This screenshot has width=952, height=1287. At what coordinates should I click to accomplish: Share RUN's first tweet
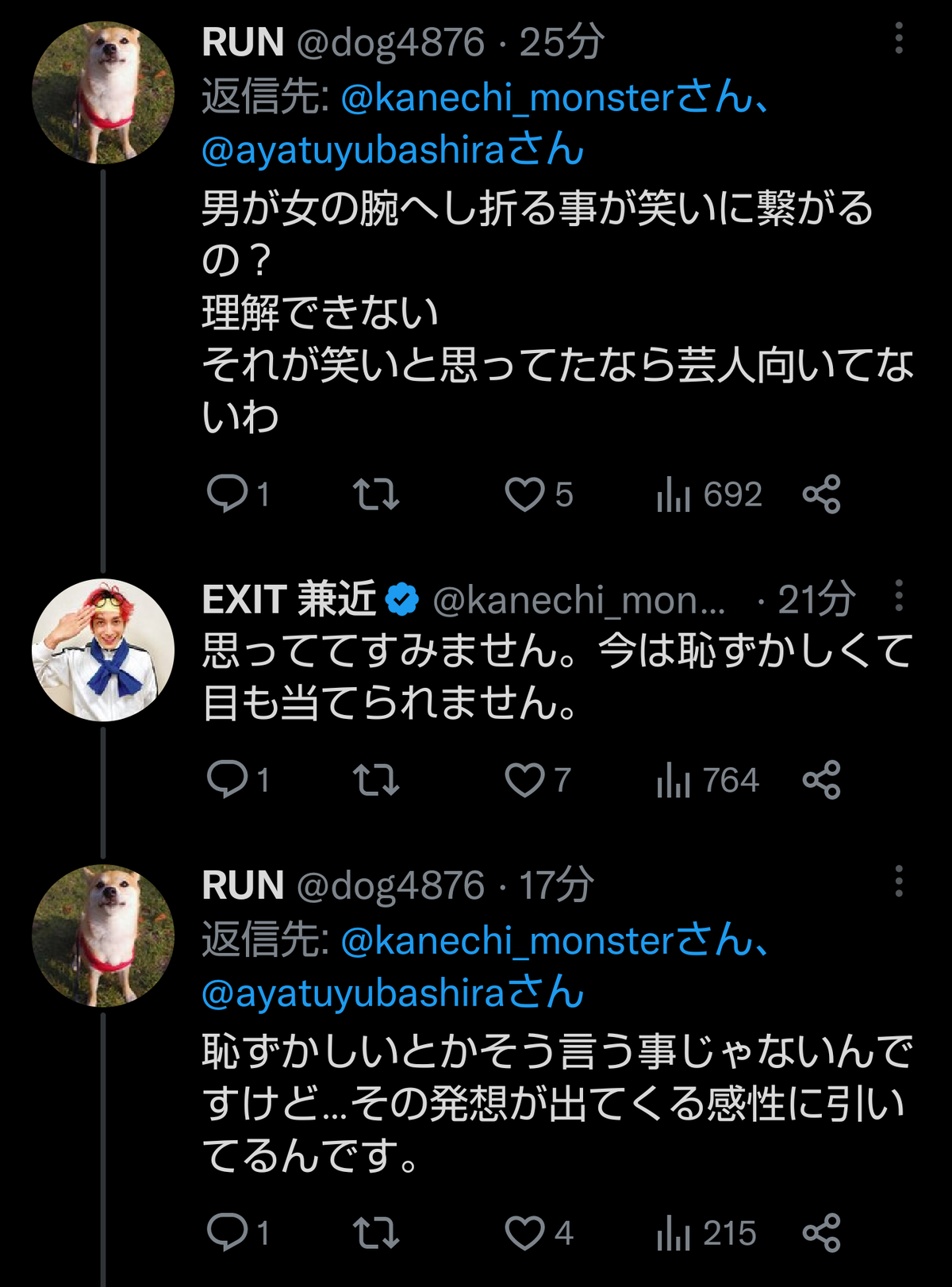821,494
